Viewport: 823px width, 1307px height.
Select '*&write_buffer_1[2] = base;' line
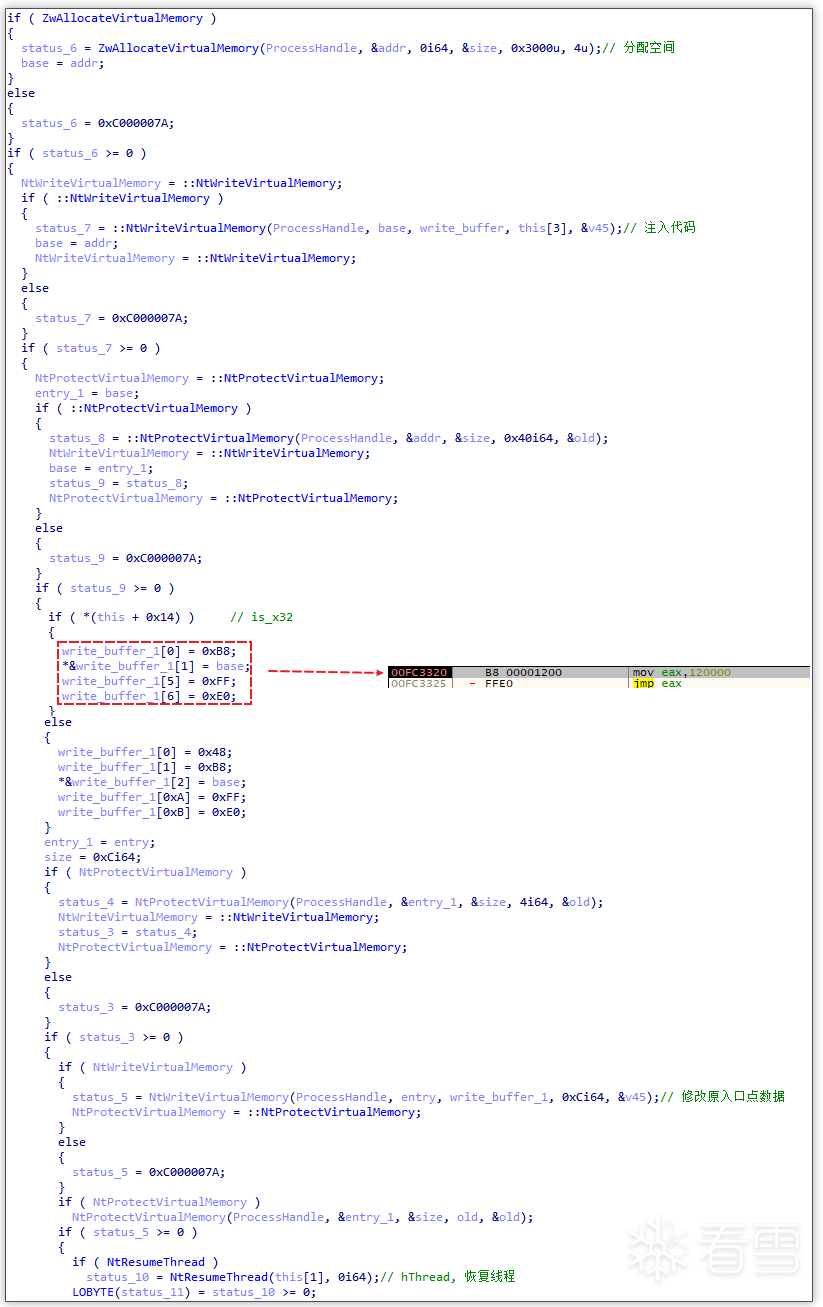tap(152, 782)
